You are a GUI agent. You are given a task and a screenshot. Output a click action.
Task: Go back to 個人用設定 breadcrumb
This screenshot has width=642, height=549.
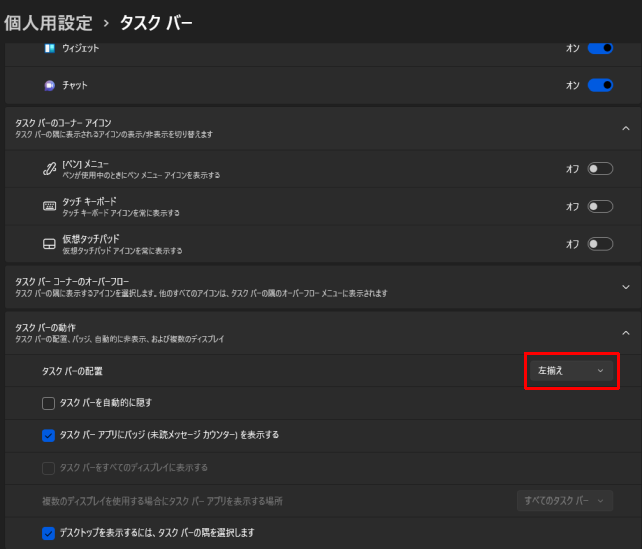(48, 23)
